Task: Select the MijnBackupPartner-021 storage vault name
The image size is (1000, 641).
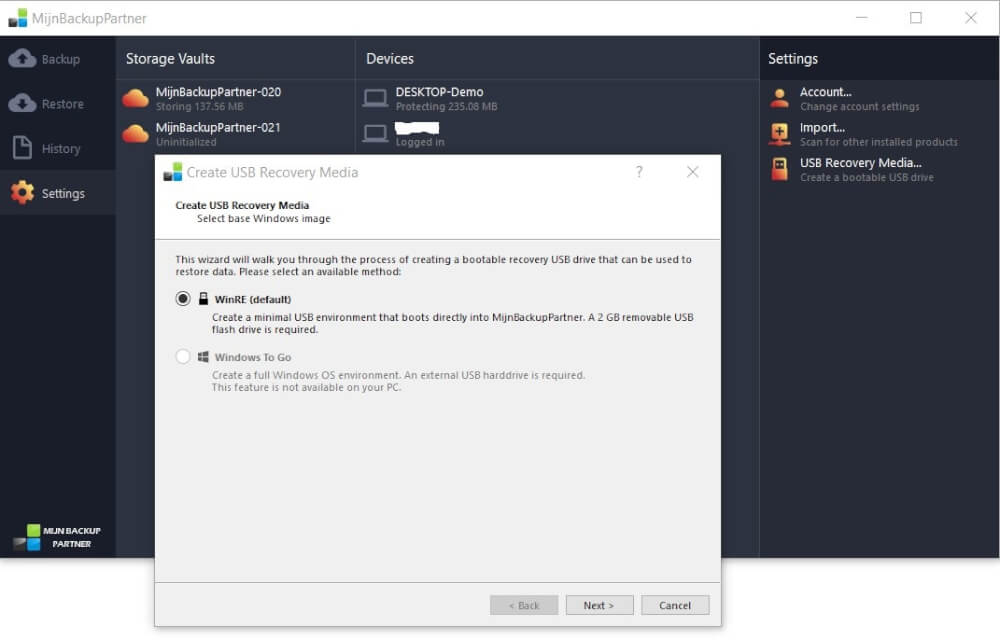Action: point(218,128)
